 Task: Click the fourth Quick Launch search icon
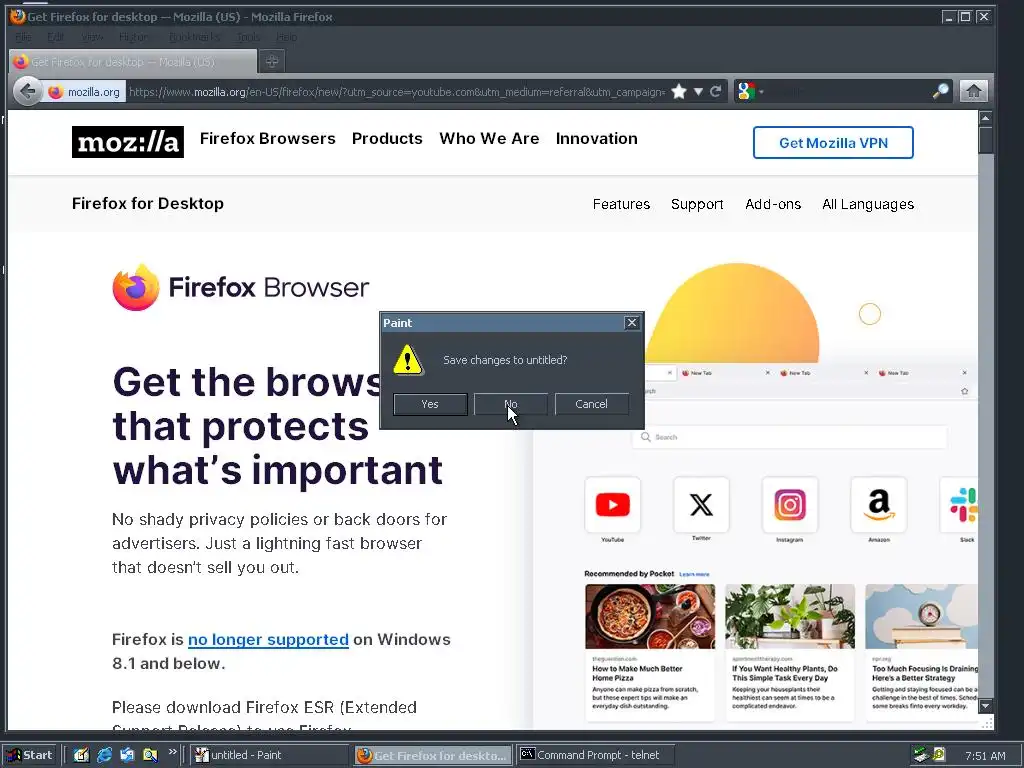(x=150, y=755)
